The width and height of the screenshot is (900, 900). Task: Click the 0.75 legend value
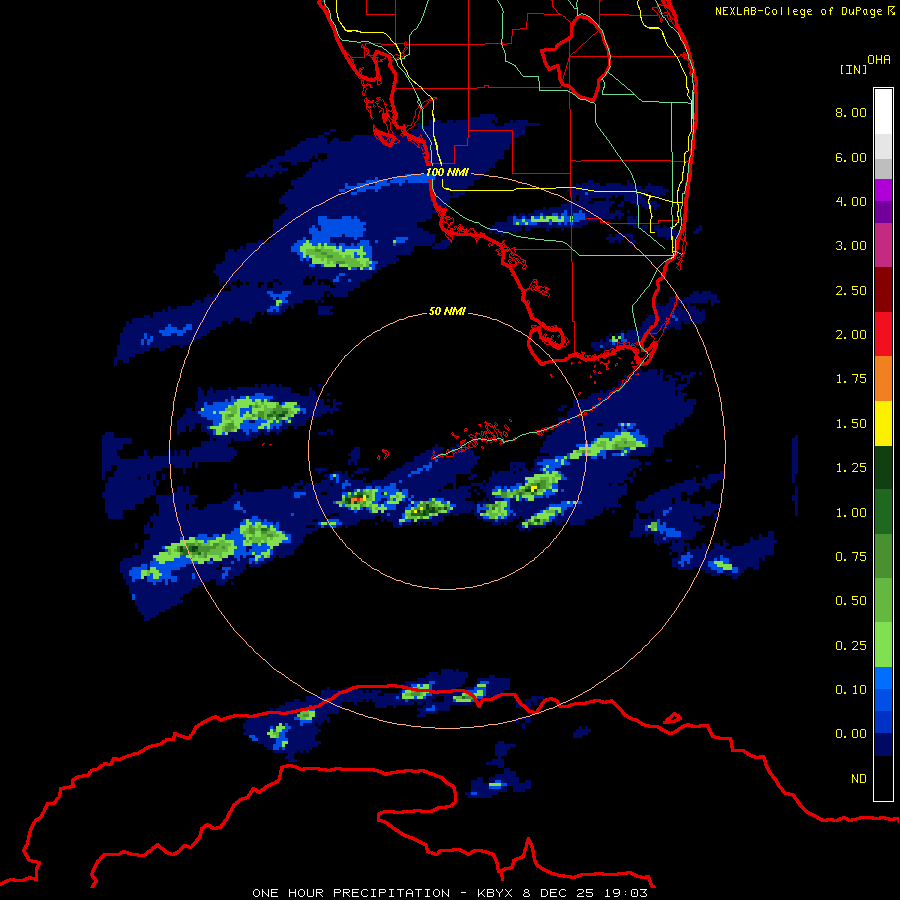[851, 557]
